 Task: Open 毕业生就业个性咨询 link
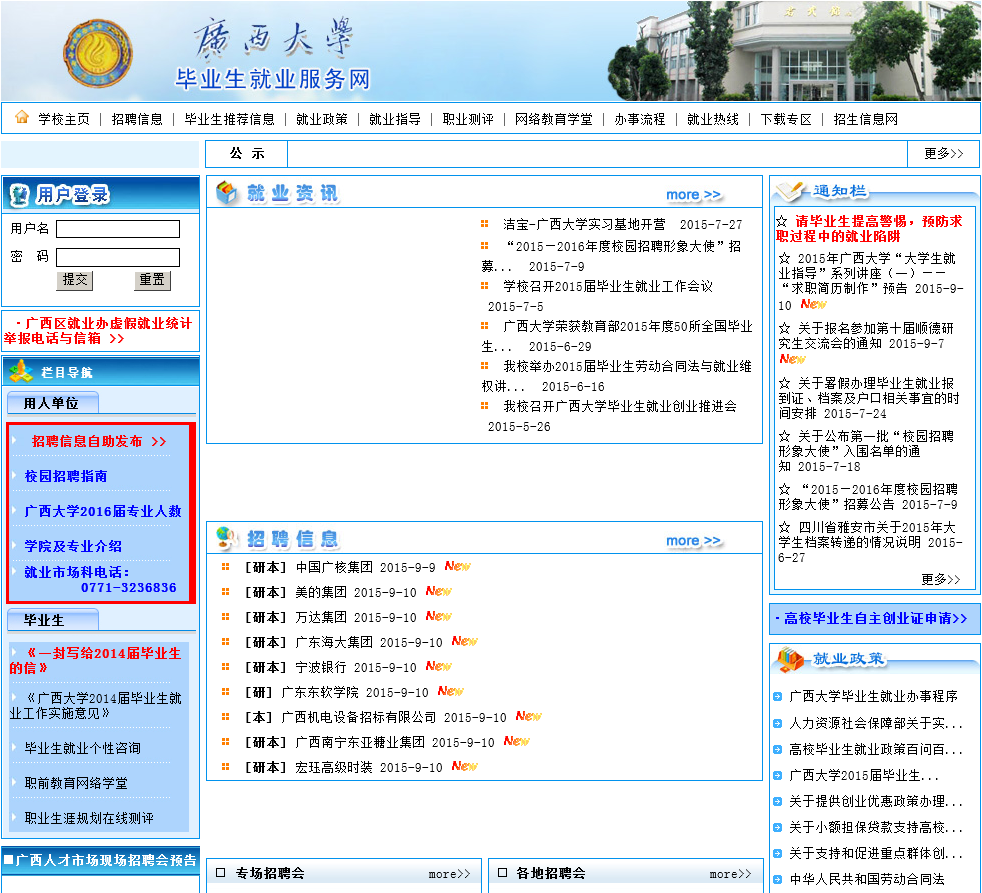(82, 748)
